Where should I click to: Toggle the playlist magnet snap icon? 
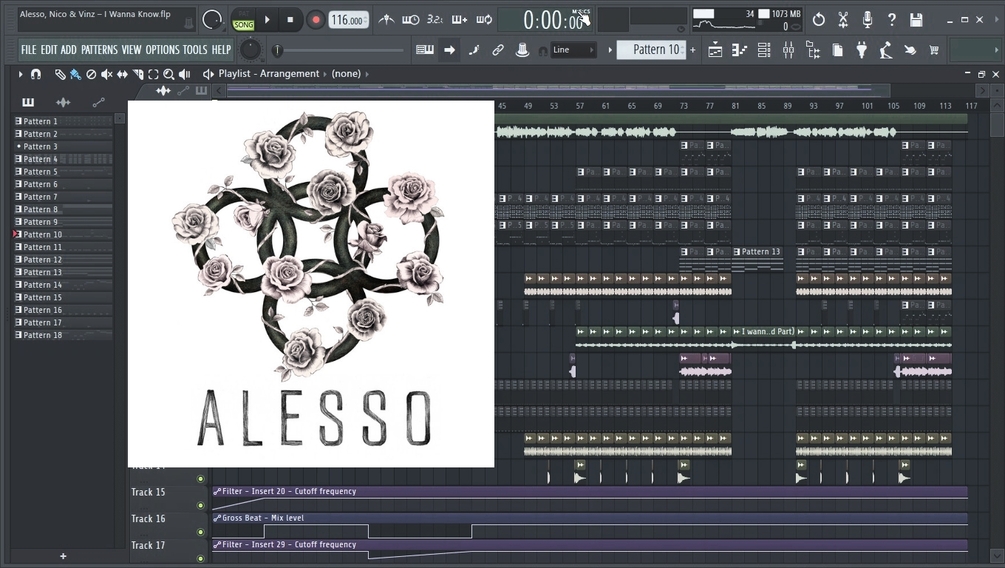point(36,74)
